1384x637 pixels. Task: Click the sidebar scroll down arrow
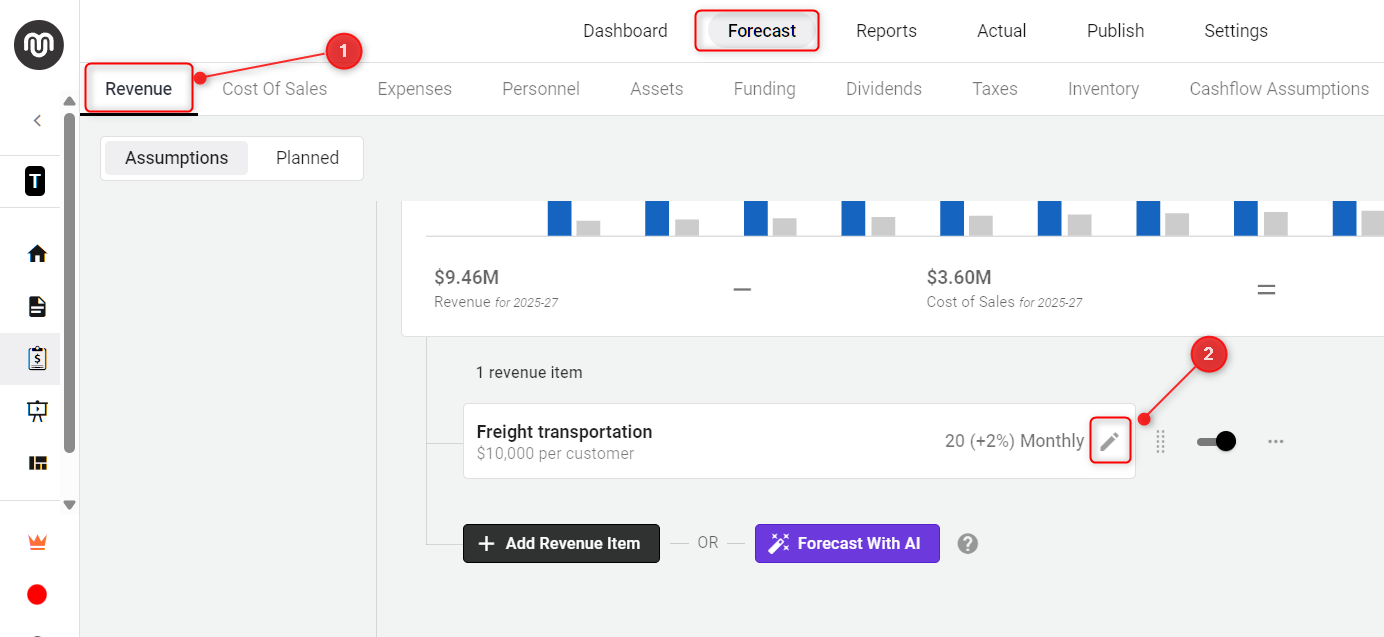(x=69, y=505)
